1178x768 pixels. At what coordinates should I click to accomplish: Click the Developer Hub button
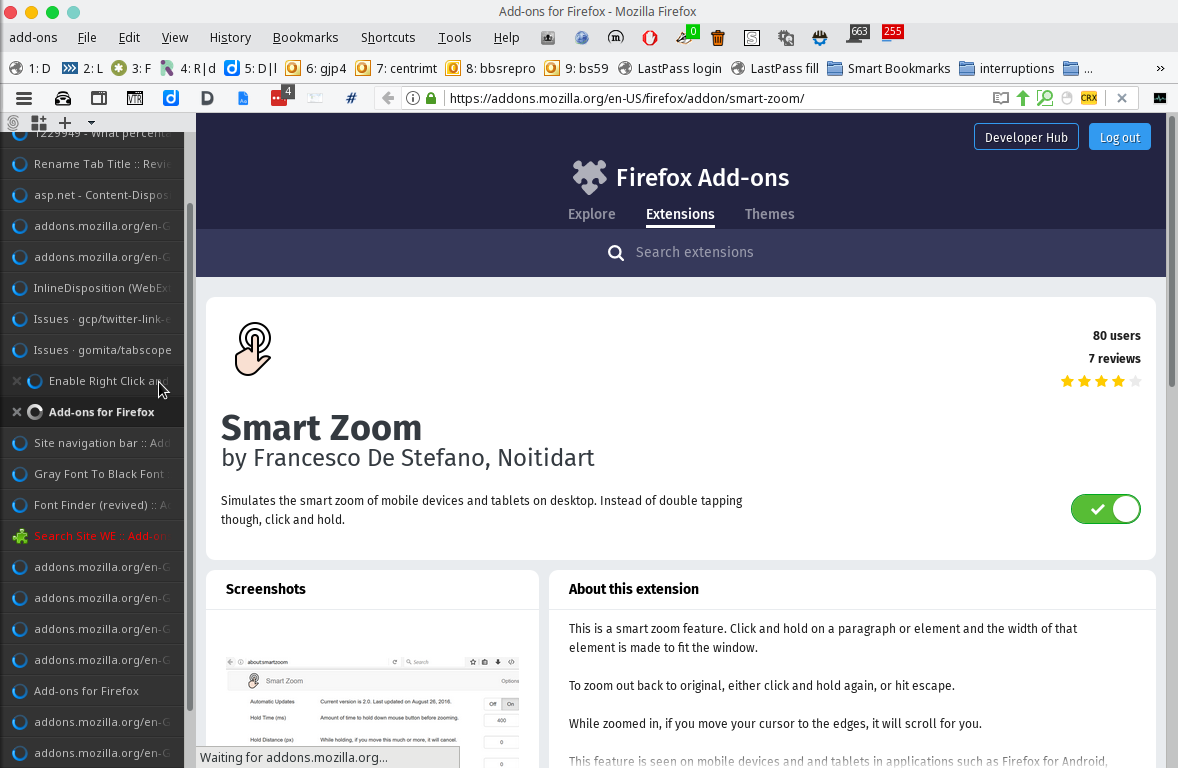[x=1026, y=137]
